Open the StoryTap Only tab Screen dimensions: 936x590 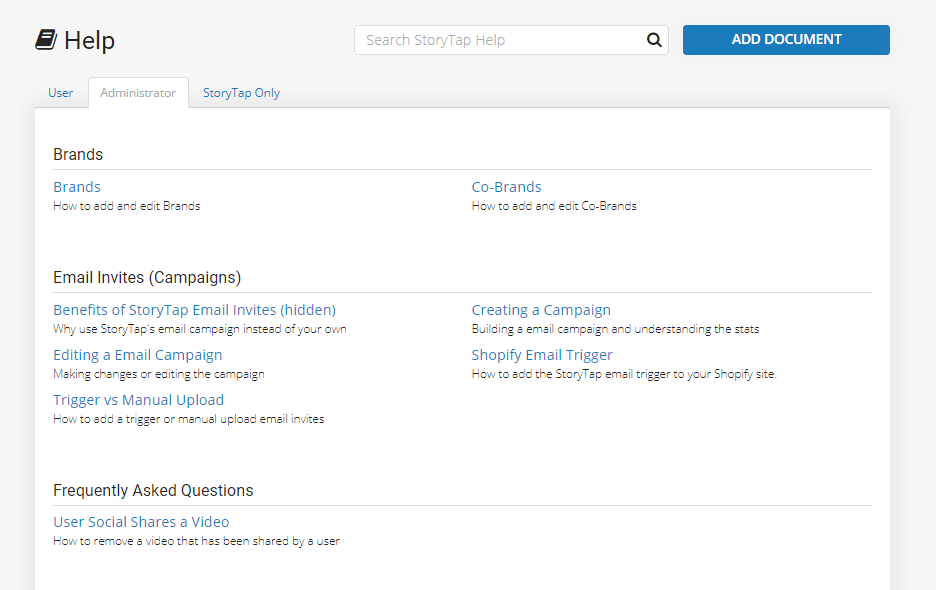241,93
